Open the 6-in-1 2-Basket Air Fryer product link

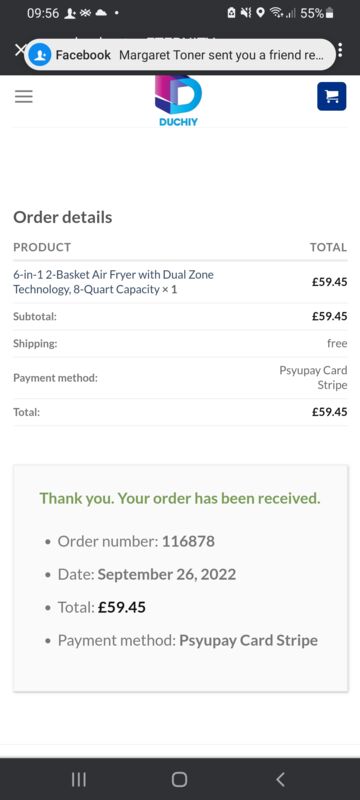pos(113,282)
